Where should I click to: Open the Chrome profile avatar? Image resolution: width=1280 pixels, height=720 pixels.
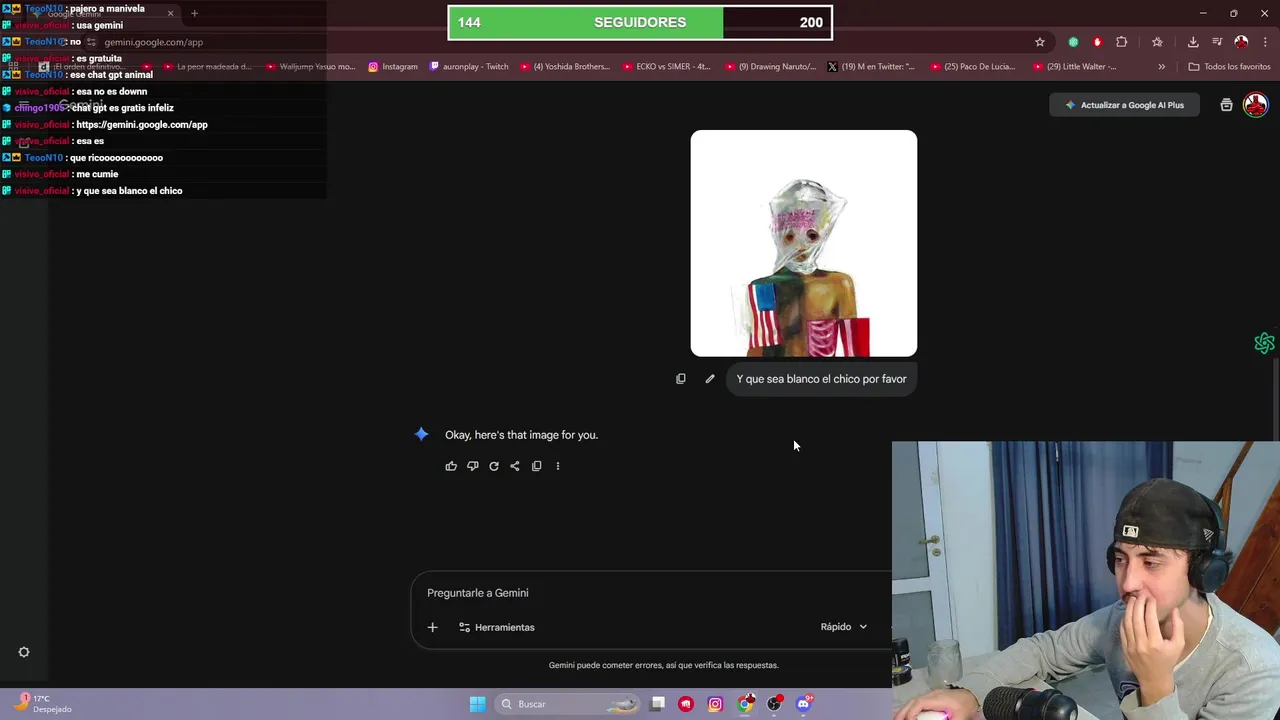click(x=1241, y=42)
